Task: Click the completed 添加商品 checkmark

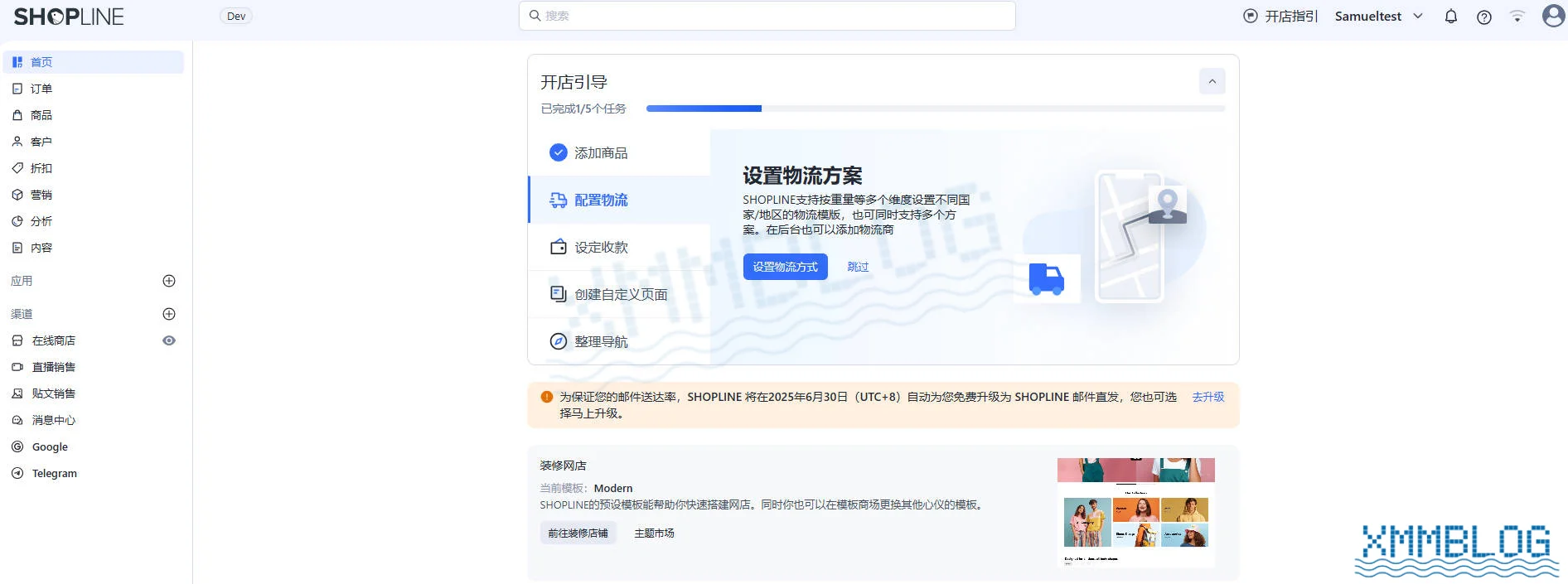Action: pos(559,152)
